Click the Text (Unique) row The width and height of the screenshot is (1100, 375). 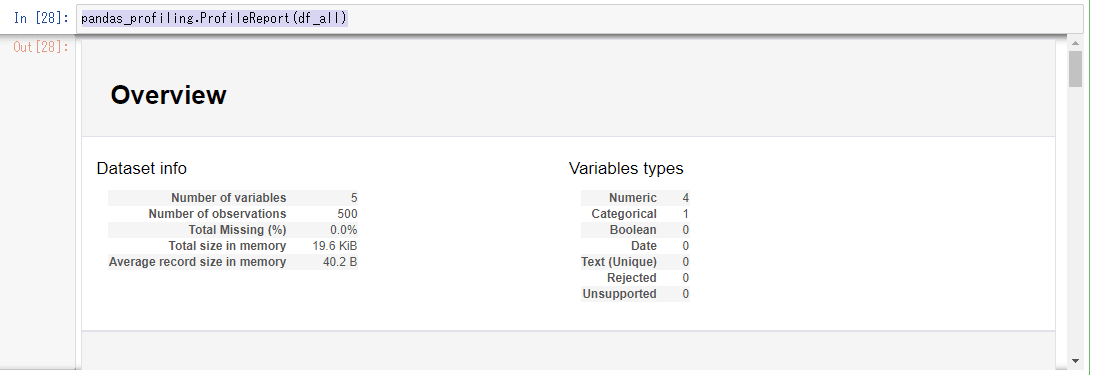pos(636,262)
